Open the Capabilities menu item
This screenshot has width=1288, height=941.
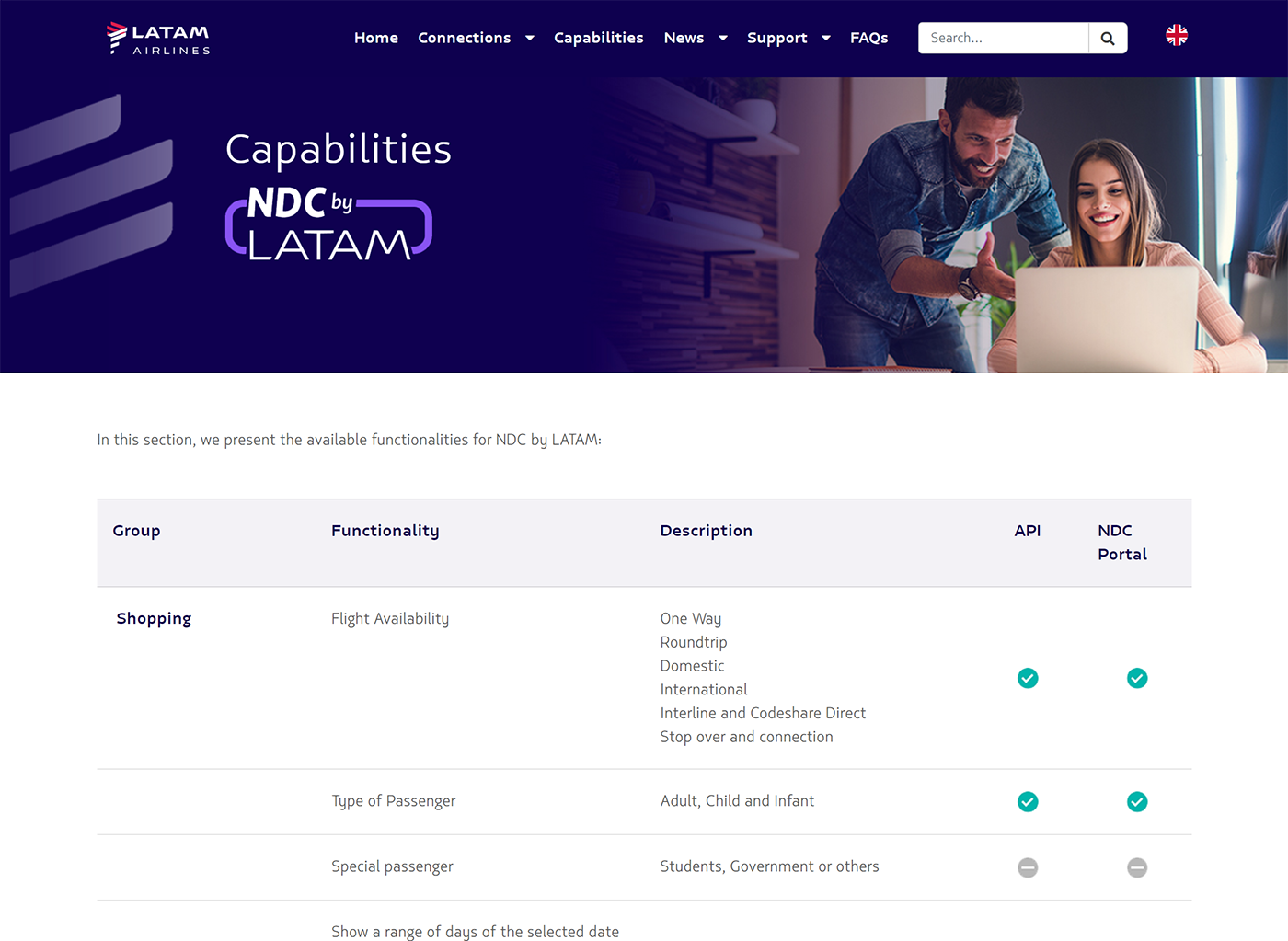pos(599,38)
